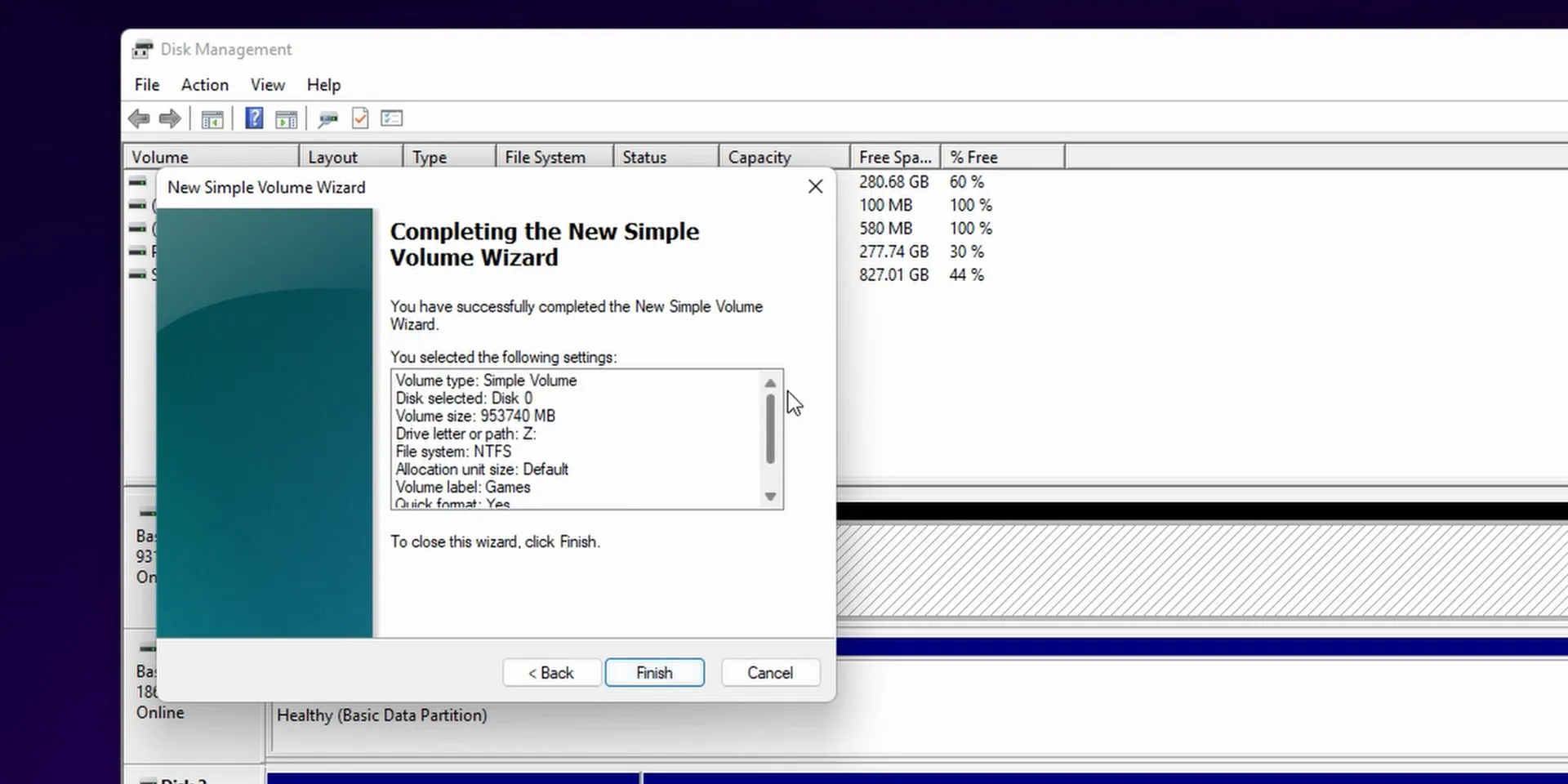
Task: Click Show/Hide Action Pane toolbar icon
Action: [x=286, y=119]
